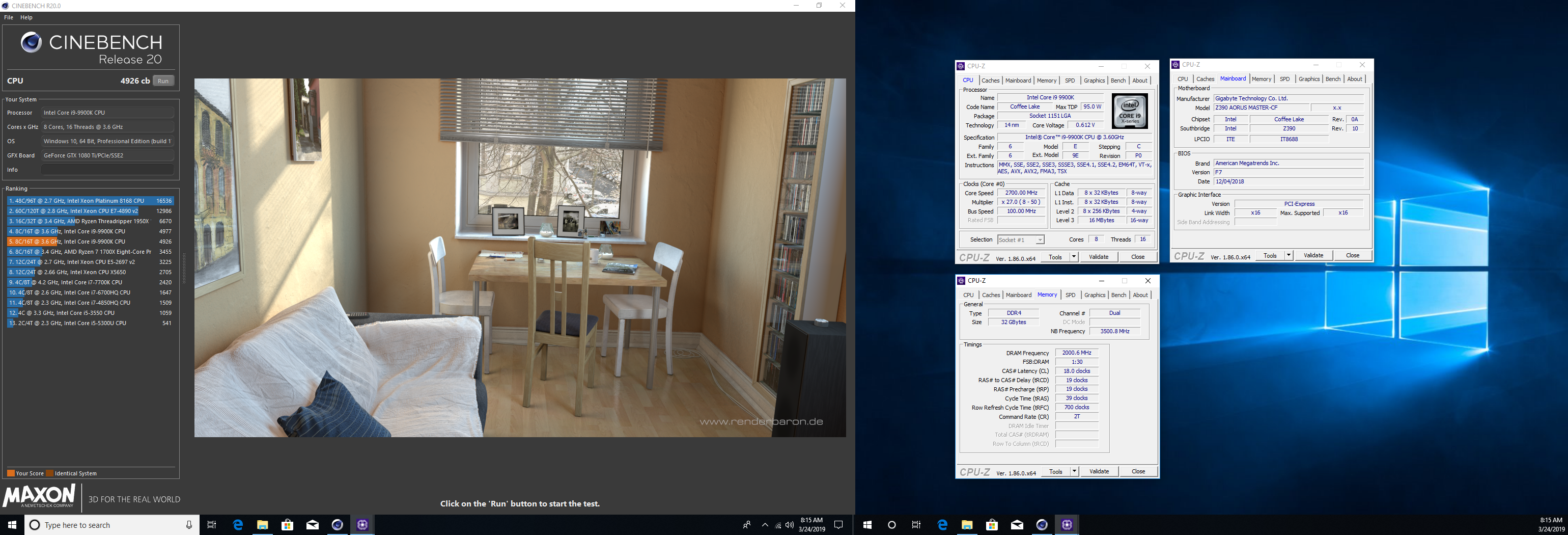This screenshot has width=1568, height=535.
Task: Open Start menu on right taskbar
Action: [867, 525]
